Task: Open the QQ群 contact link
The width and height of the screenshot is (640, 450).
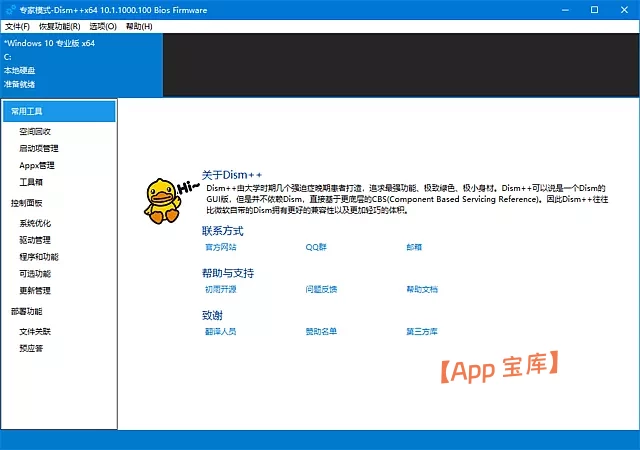Action: (316, 246)
